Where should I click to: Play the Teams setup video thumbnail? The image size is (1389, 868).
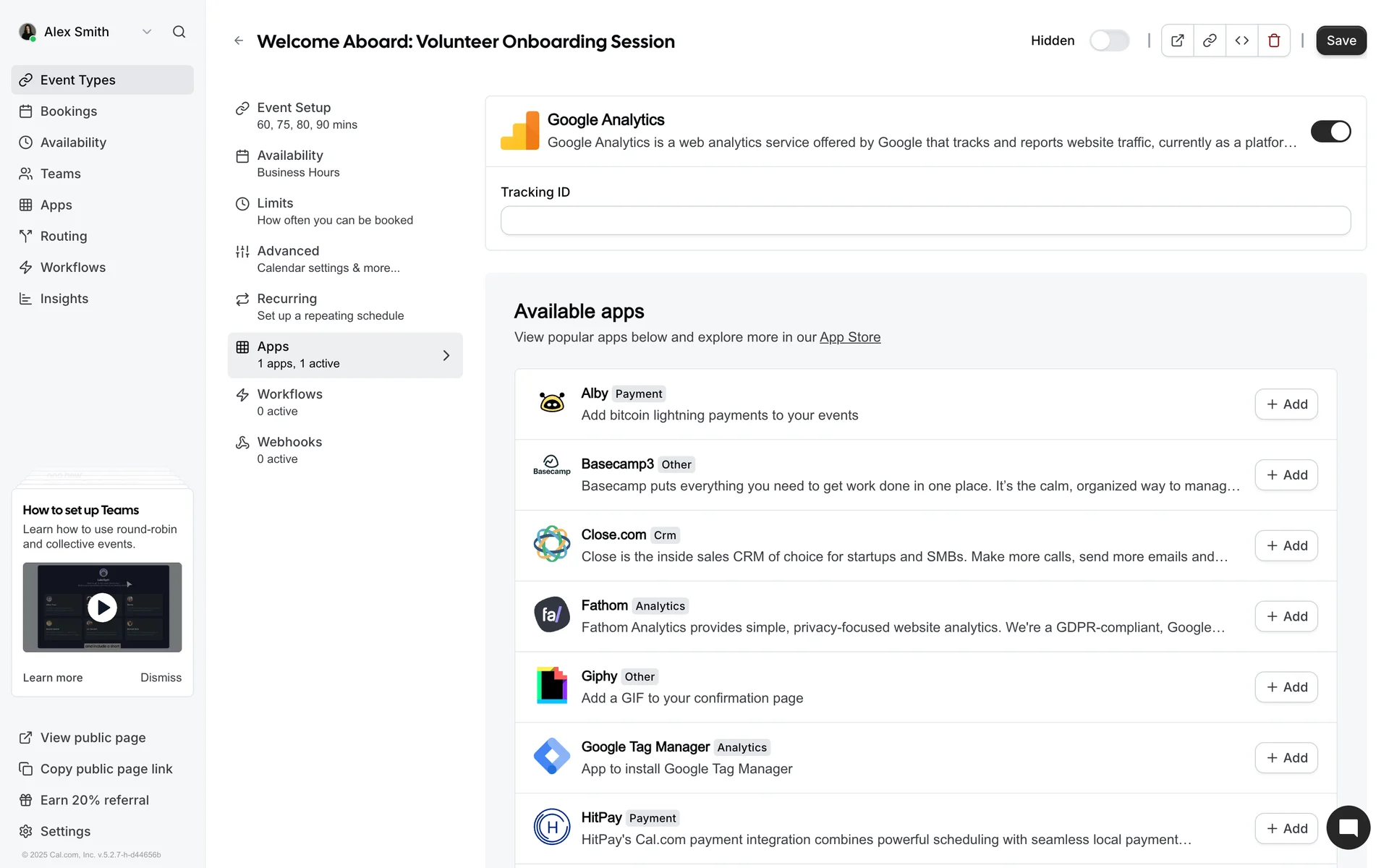[102, 608]
